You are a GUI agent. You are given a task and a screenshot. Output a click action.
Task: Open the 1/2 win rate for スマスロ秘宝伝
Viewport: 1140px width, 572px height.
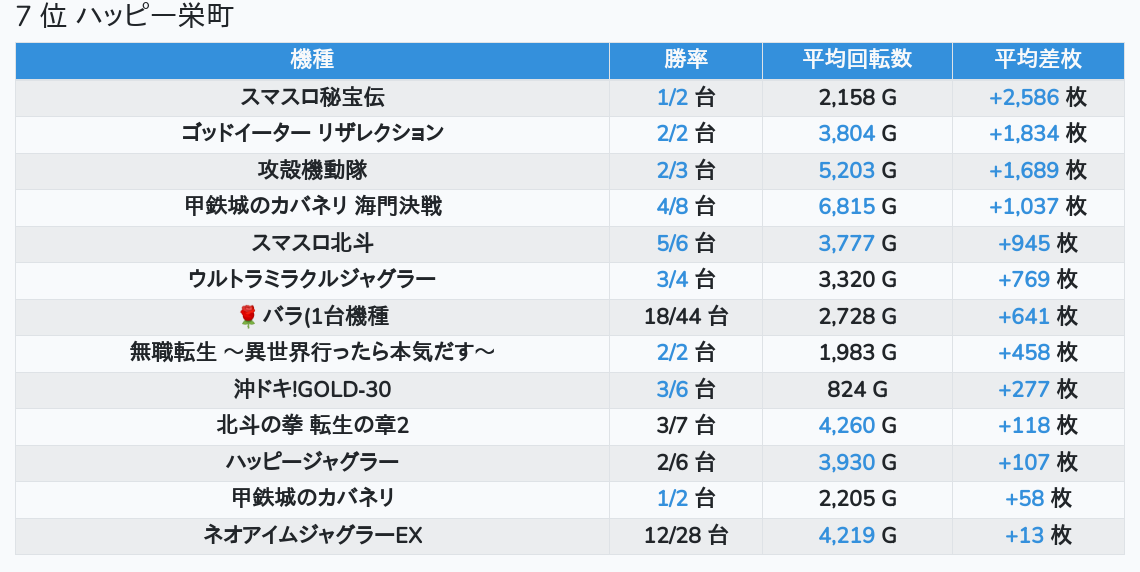(x=673, y=97)
